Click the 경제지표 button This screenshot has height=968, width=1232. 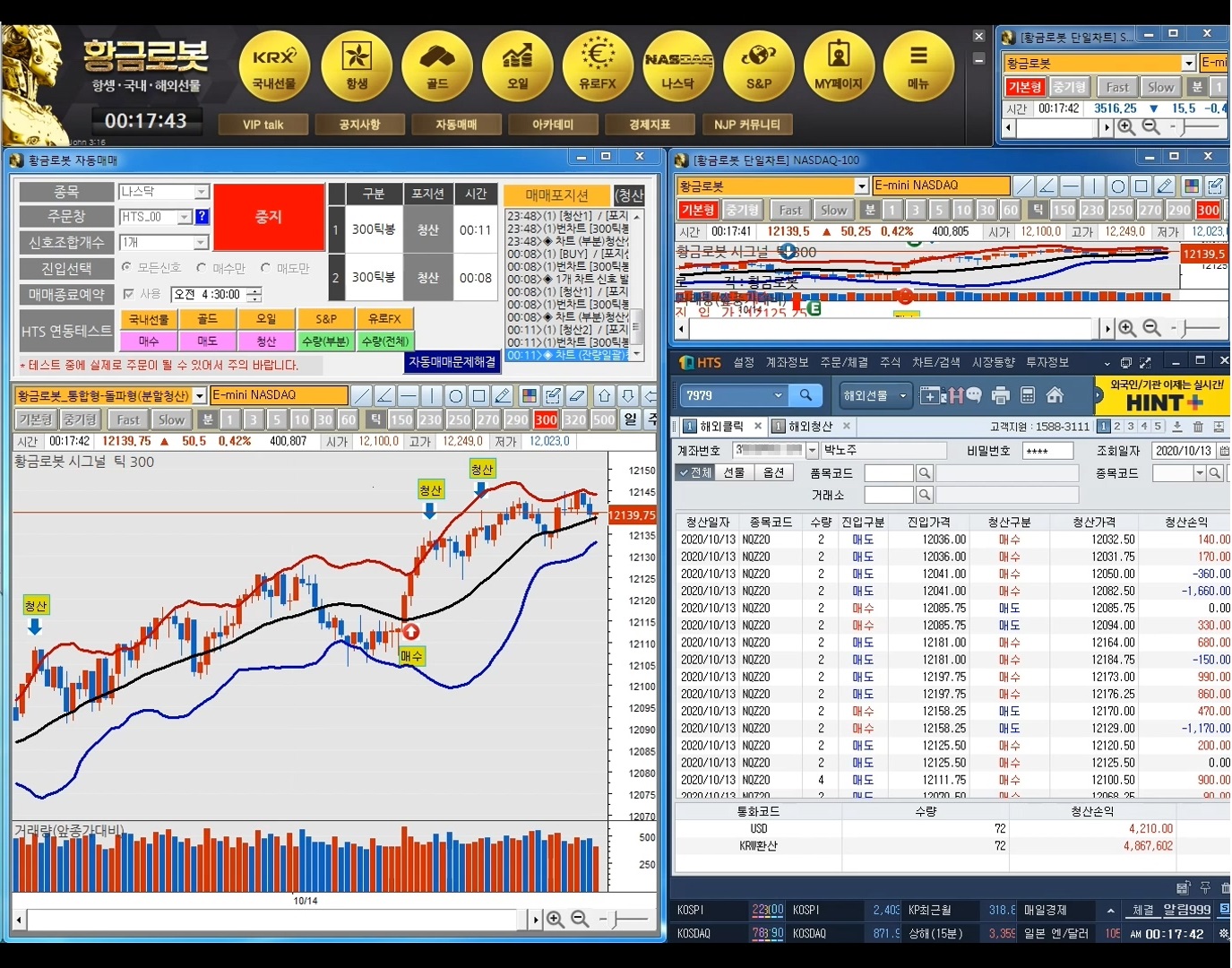coord(650,125)
